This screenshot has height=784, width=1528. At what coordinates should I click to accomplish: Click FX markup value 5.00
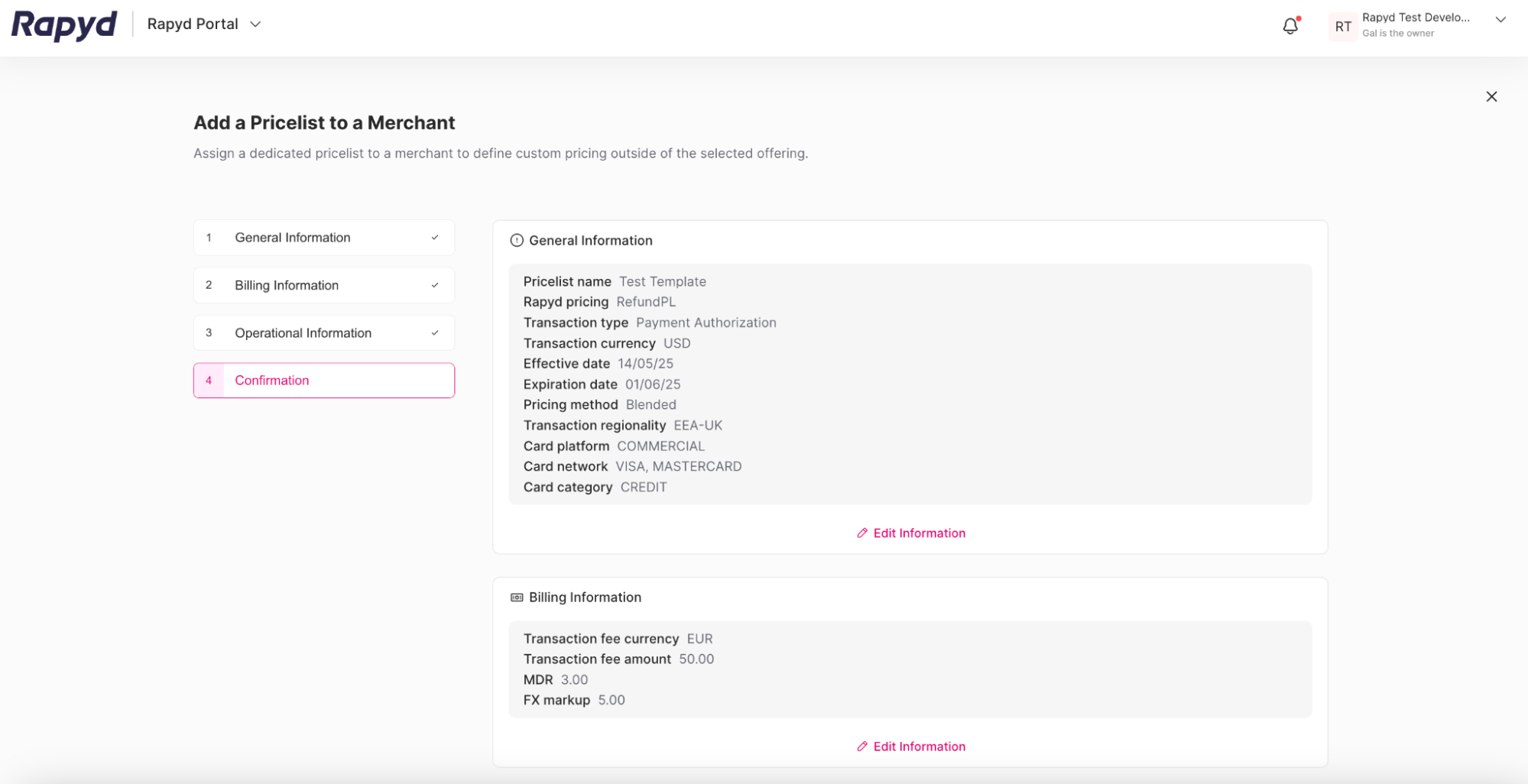[612, 701]
